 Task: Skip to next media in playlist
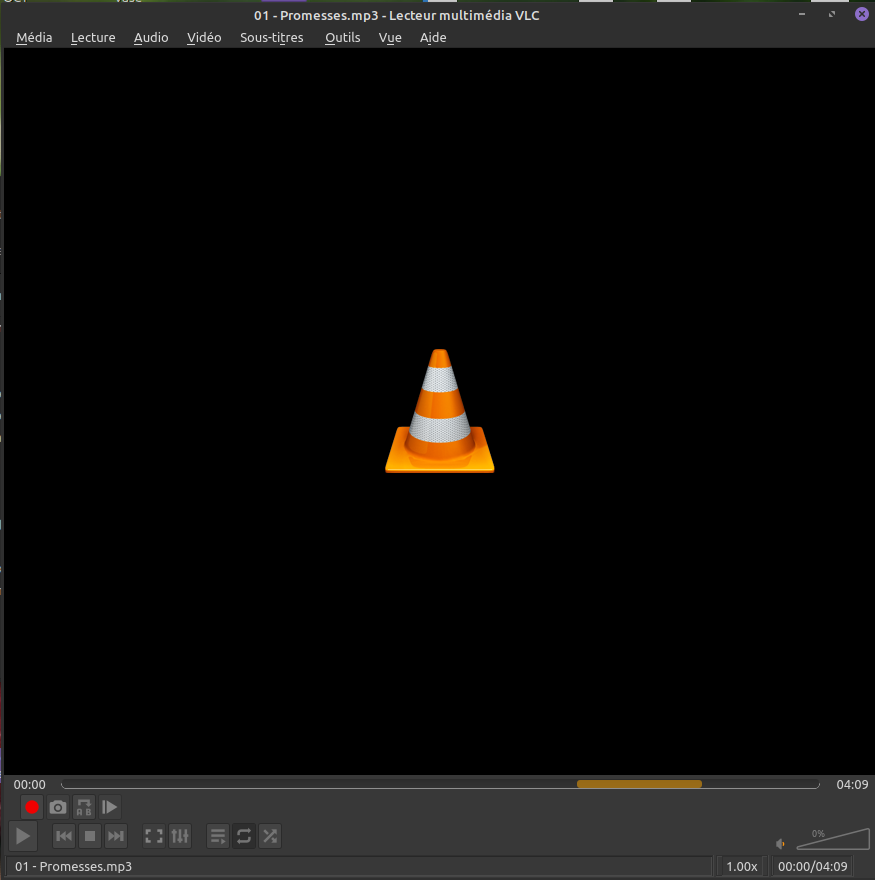click(x=116, y=836)
